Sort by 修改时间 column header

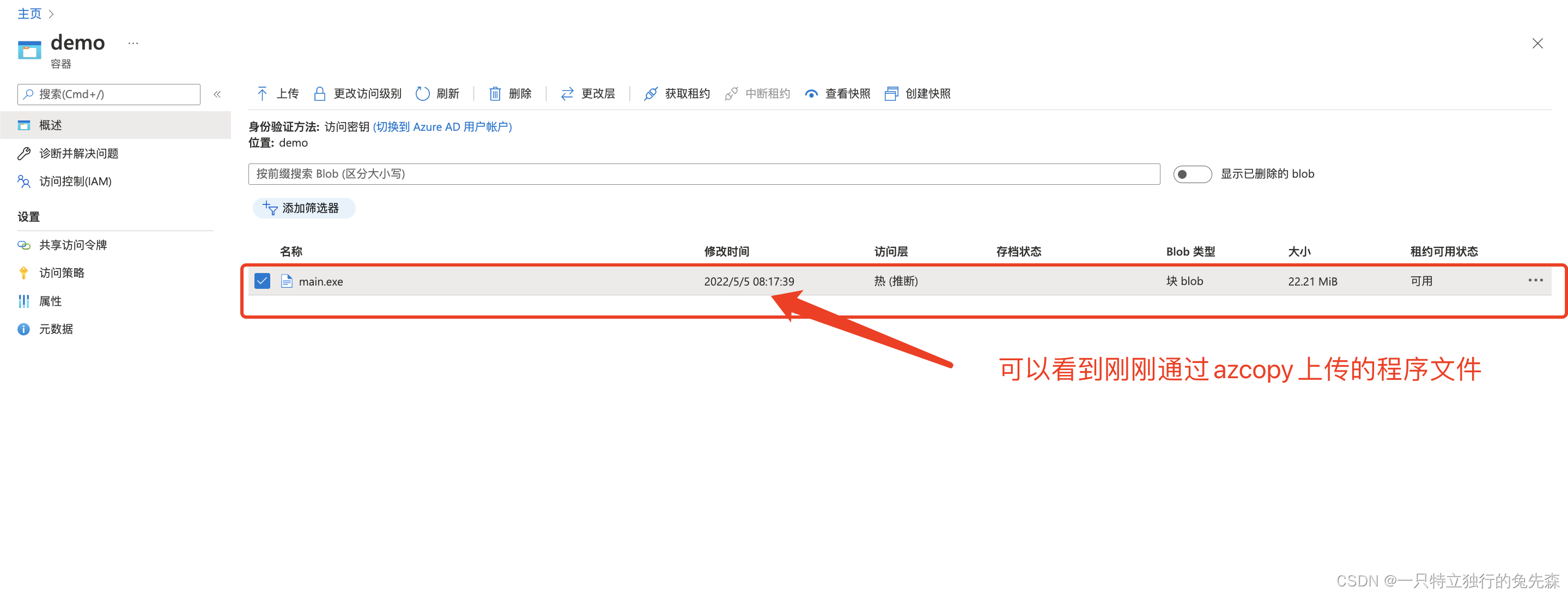coord(726,251)
